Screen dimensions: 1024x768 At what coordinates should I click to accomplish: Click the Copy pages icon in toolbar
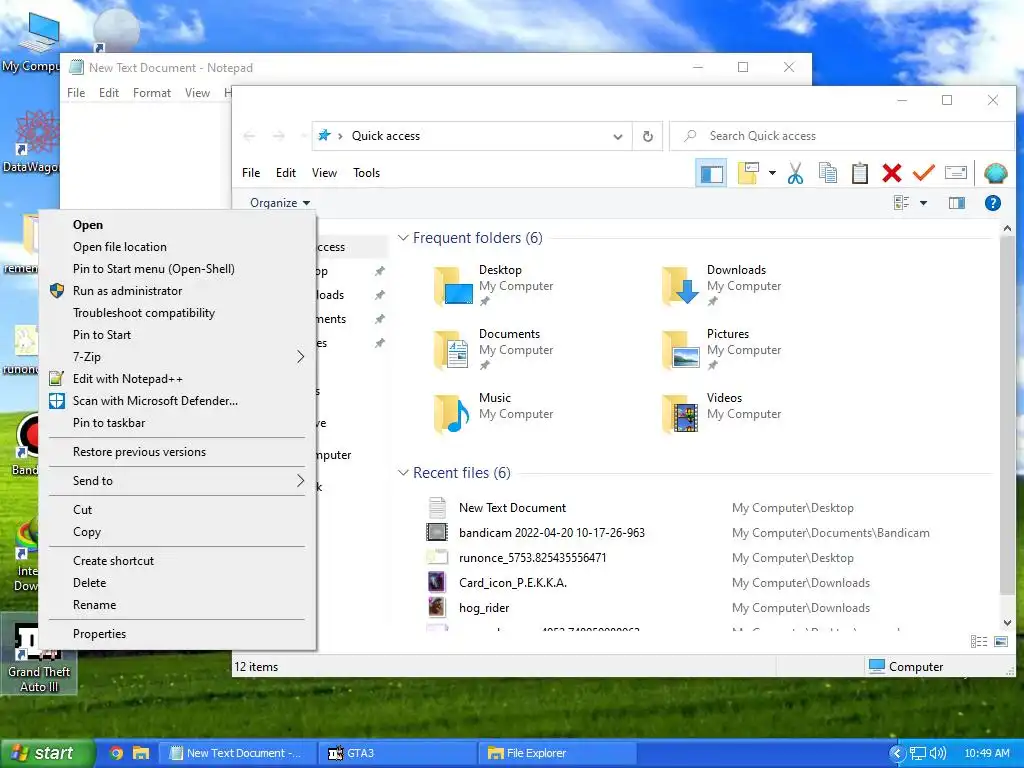tap(827, 173)
